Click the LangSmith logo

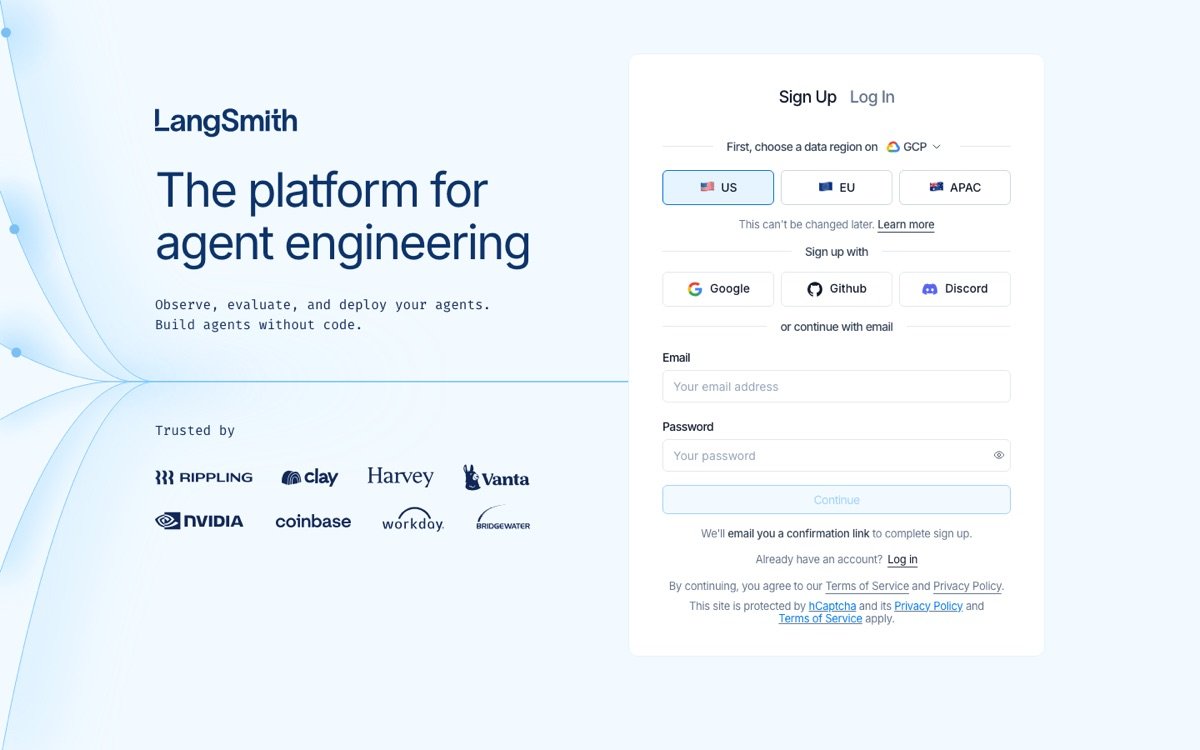pos(226,122)
